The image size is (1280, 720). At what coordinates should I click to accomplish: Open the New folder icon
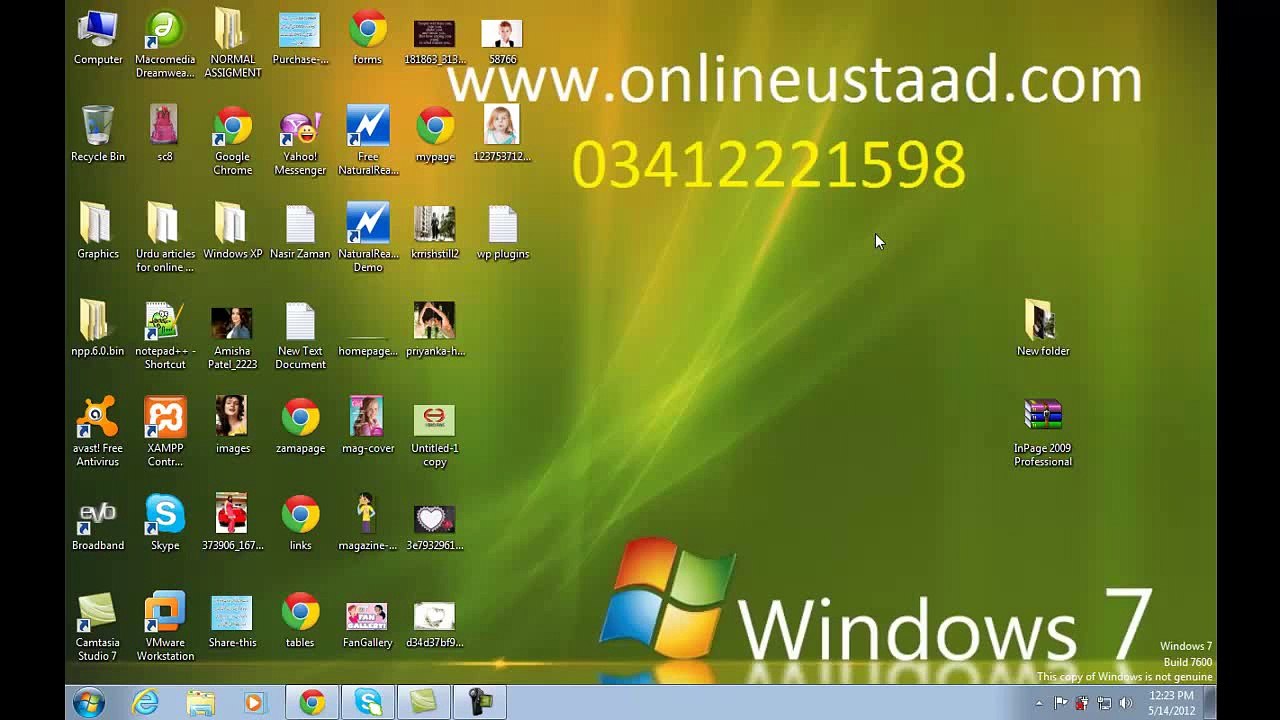click(x=1043, y=329)
